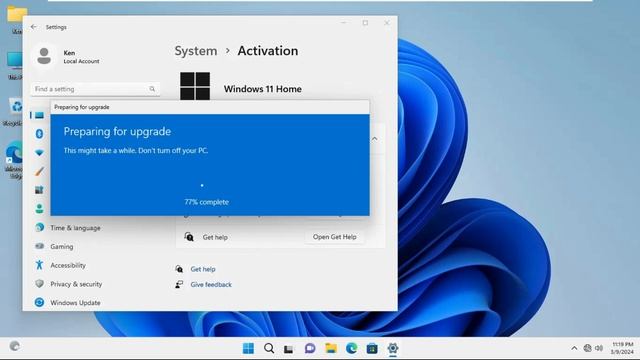Open the Personalization paintbrush sidebar icon
Viewport: 640px width, 360px height.
coord(39,171)
